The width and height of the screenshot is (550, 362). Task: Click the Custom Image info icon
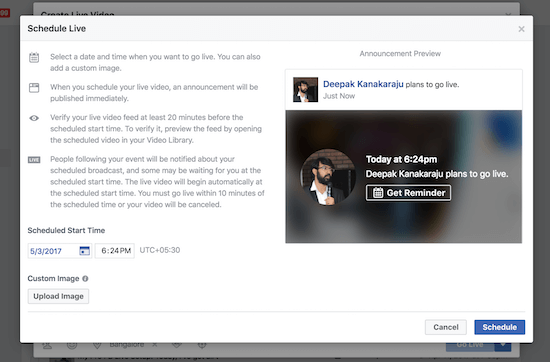point(85,279)
